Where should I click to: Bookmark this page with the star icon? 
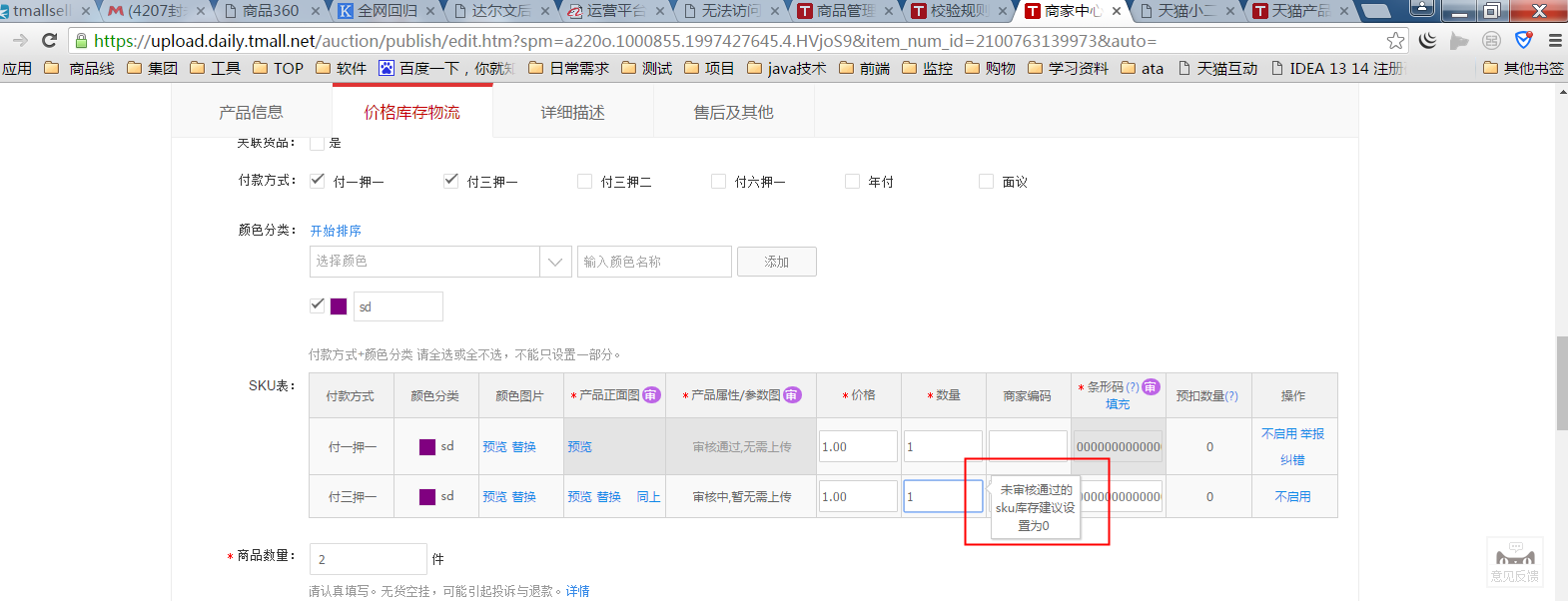pos(1395,41)
